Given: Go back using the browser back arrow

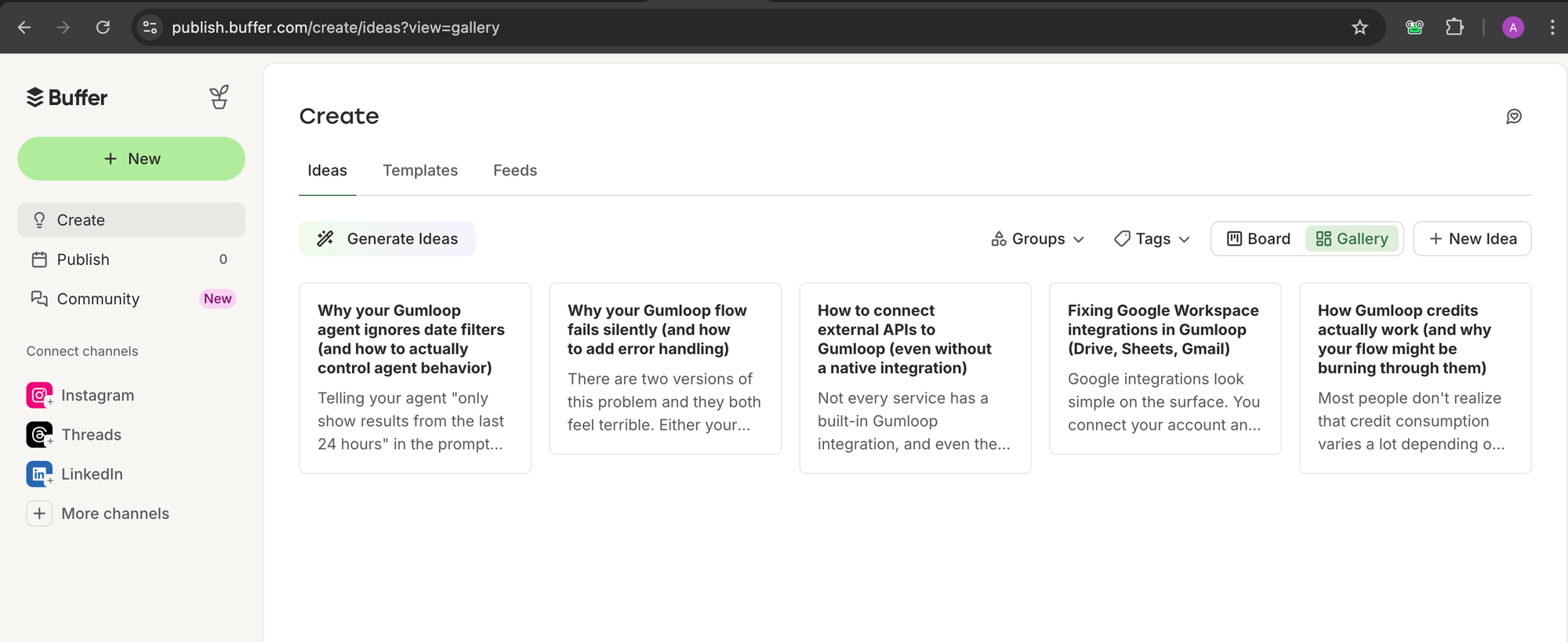Looking at the screenshot, I should click(x=24, y=27).
